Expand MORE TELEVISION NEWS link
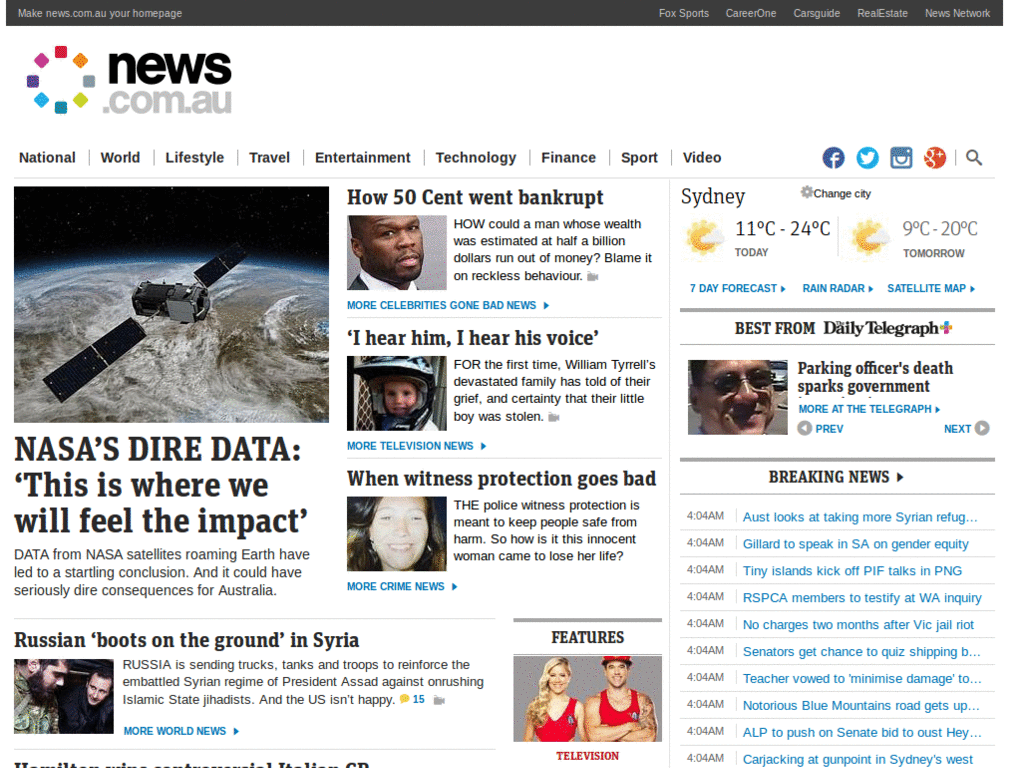The height and width of the screenshot is (768, 1024). [x=417, y=445]
